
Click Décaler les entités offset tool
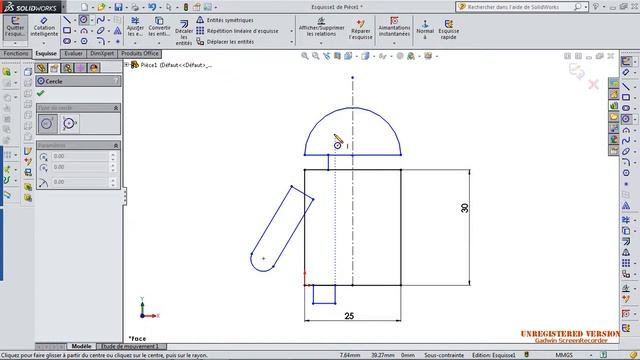[184, 32]
